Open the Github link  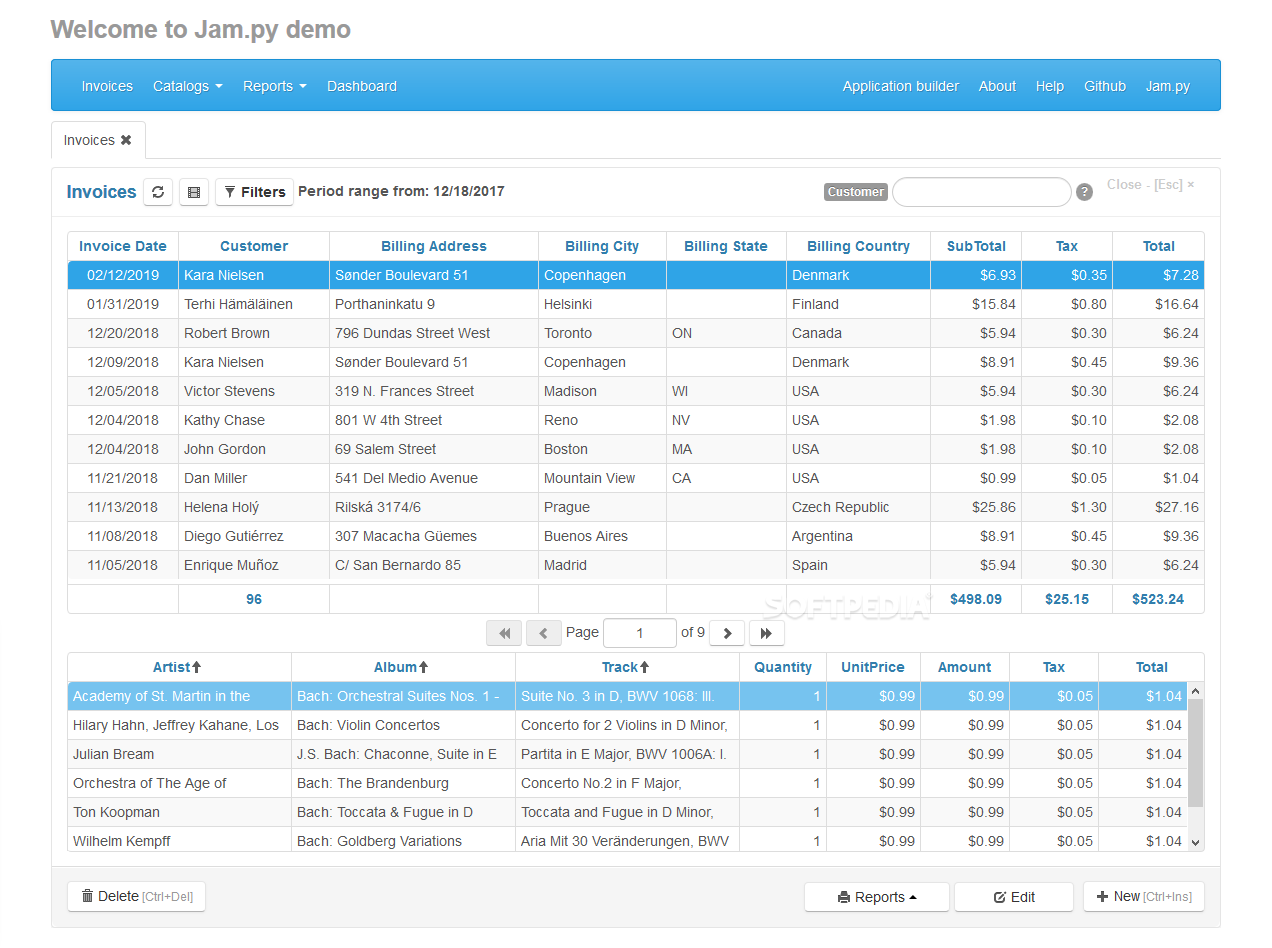pos(1105,86)
